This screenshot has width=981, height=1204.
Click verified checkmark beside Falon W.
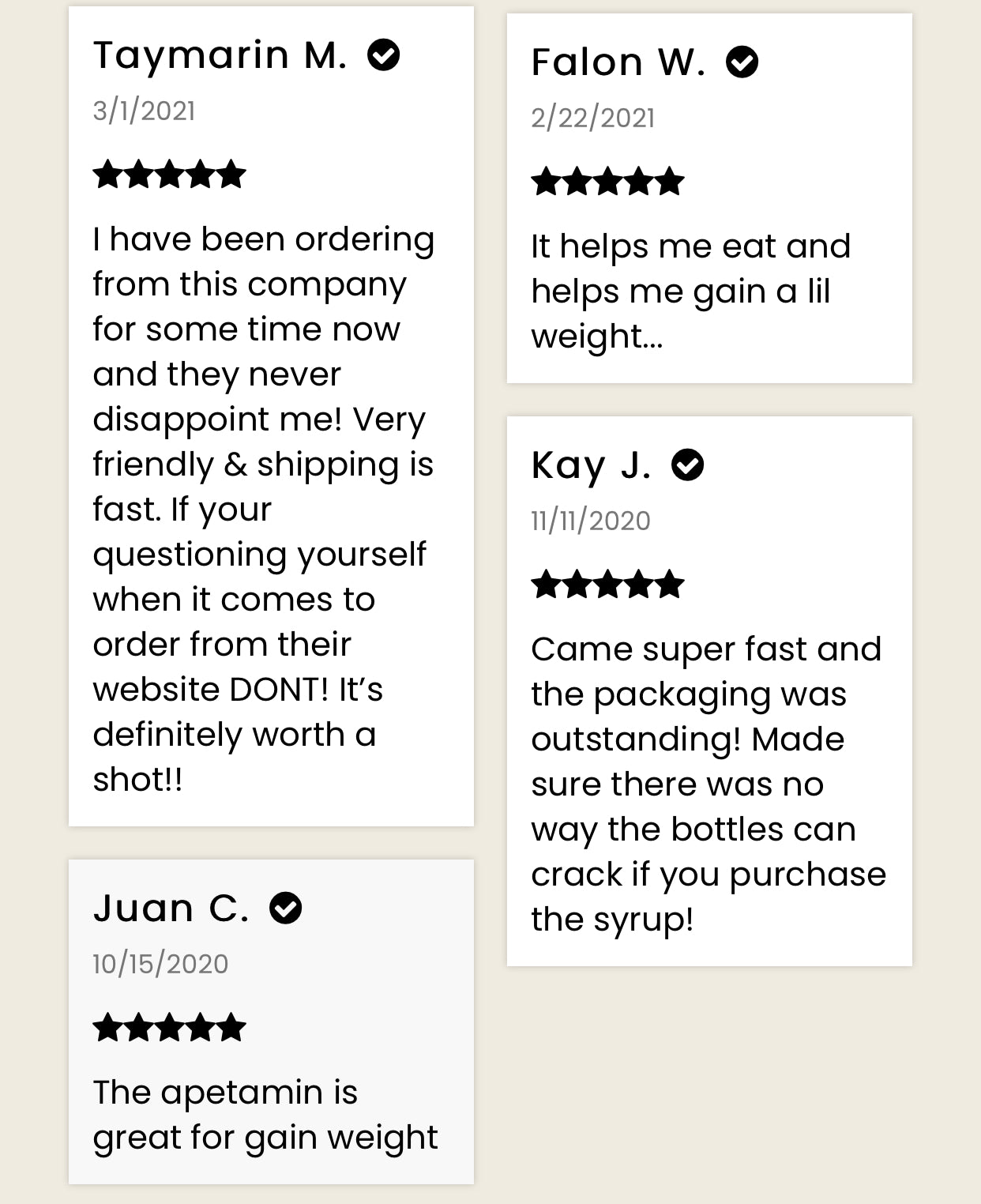742,62
